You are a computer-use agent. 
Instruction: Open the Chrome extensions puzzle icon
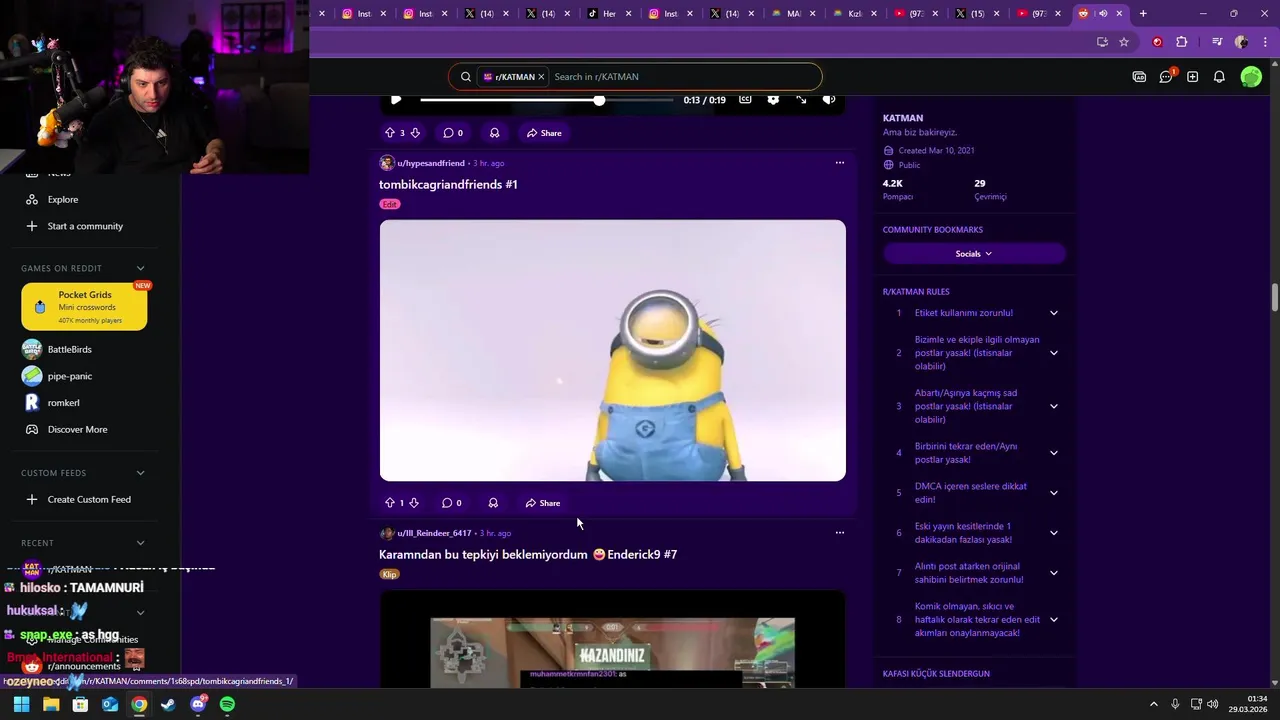pyautogui.click(x=1182, y=42)
